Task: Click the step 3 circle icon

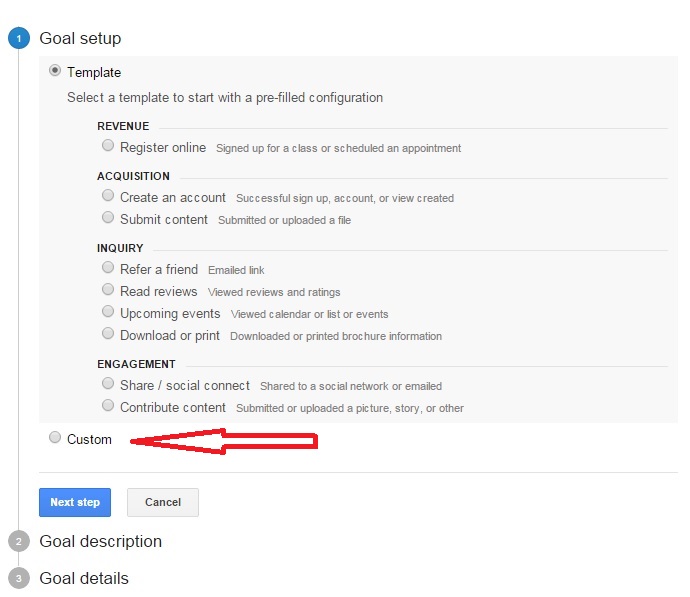Action: tap(19, 579)
